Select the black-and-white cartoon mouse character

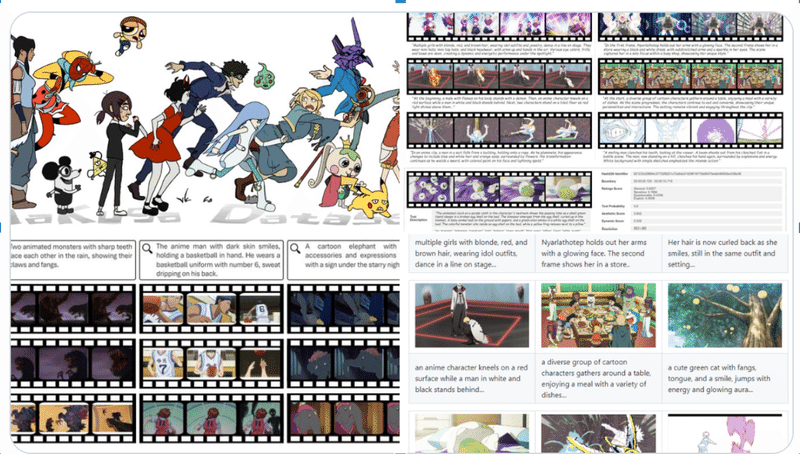coord(63,186)
